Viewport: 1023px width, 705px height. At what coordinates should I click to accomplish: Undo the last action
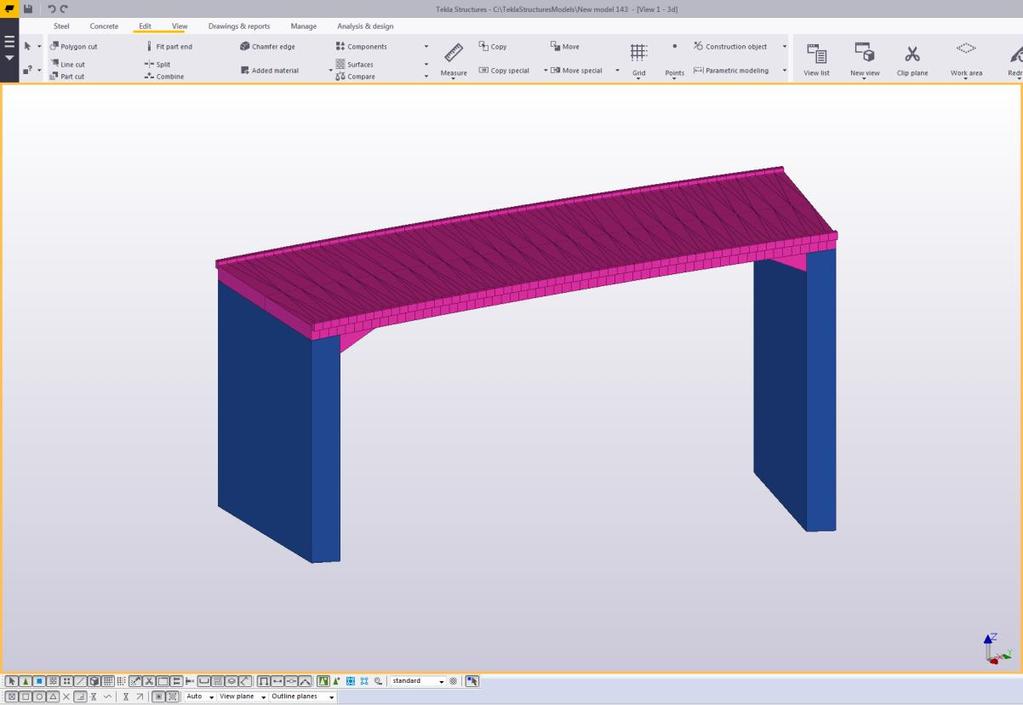tap(52, 8)
